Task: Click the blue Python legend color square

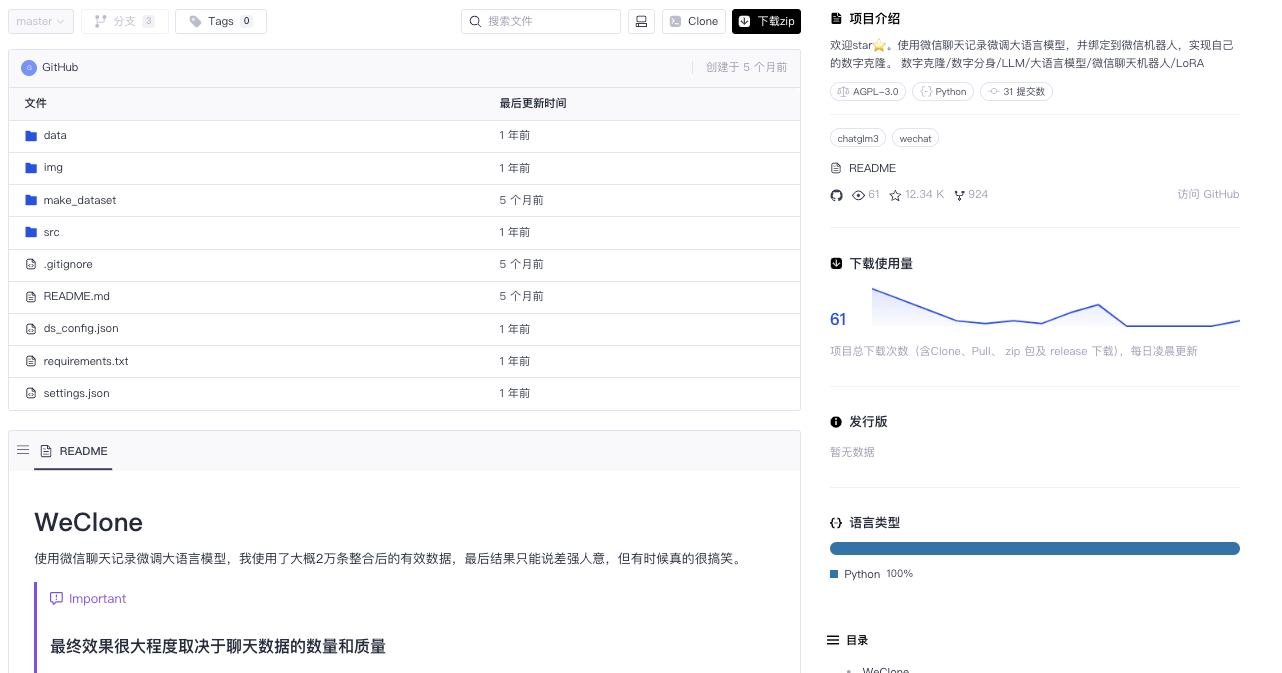Action: [834, 574]
